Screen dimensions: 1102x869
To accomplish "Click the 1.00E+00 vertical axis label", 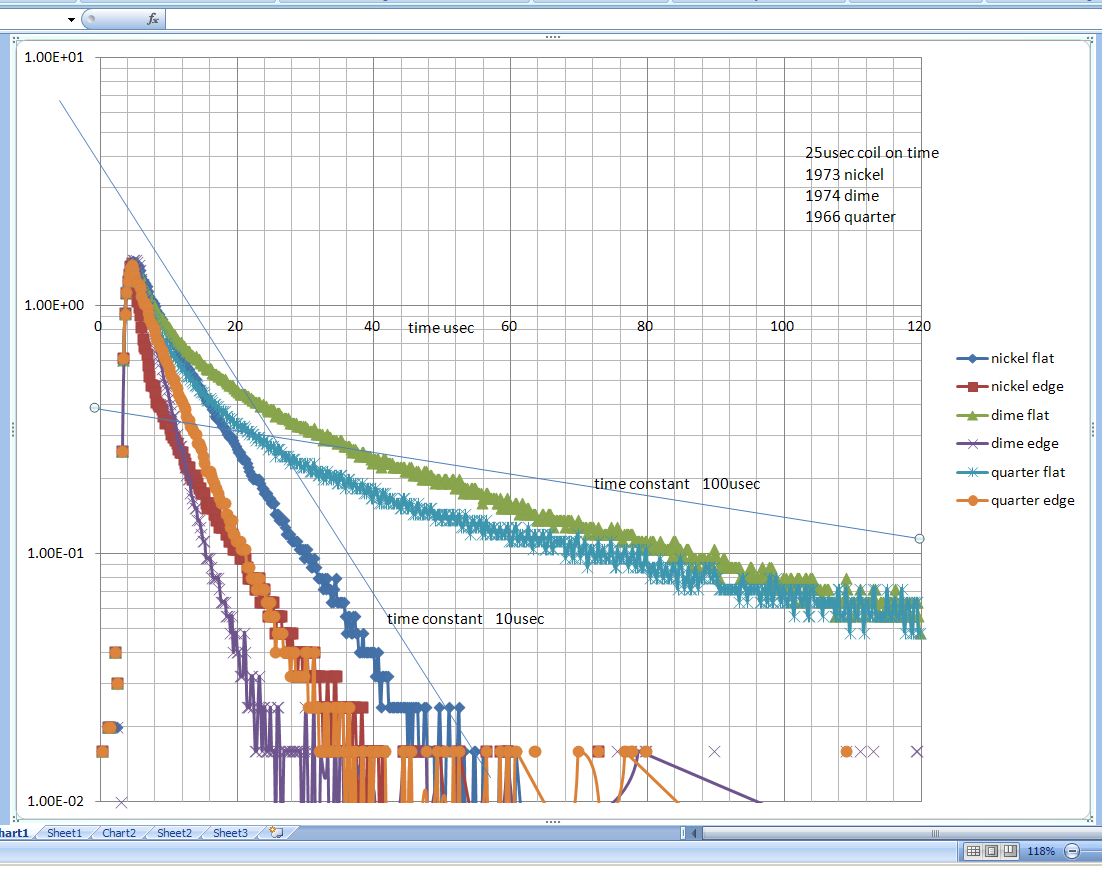I will [x=54, y=305].
